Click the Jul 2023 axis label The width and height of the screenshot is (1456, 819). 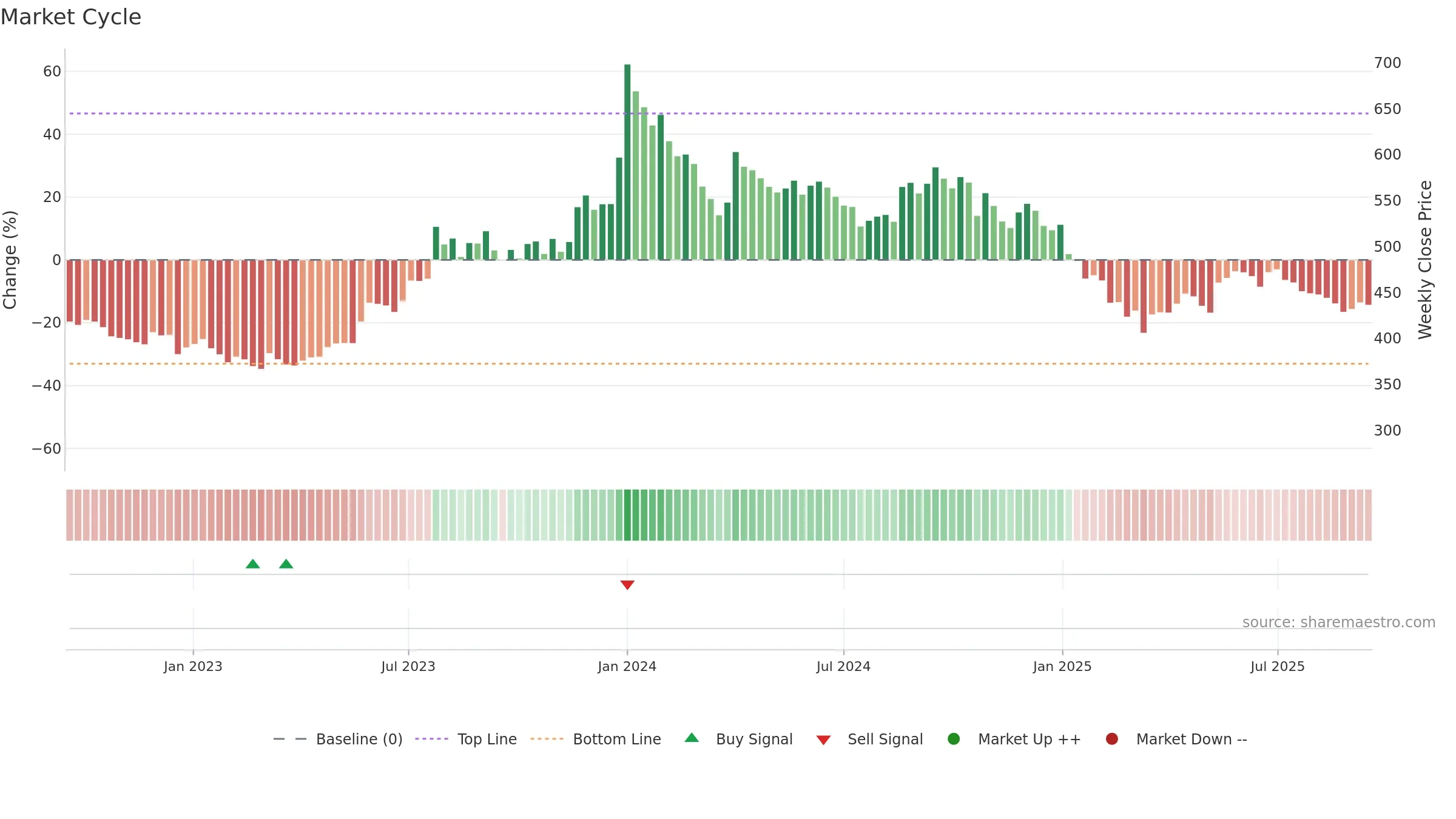[408, 667]
